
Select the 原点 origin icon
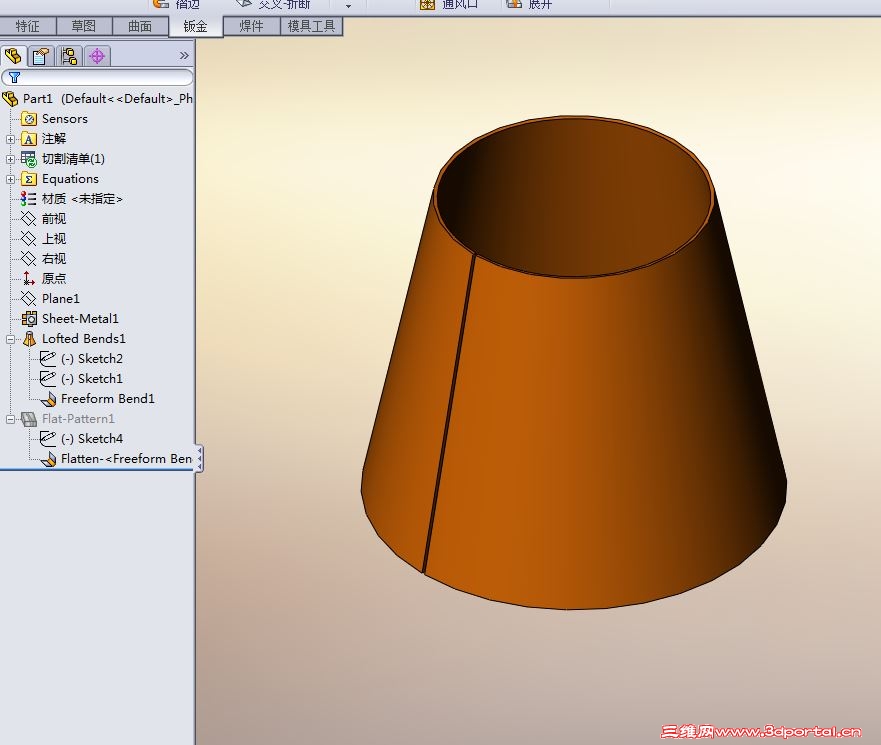(29, 279)
